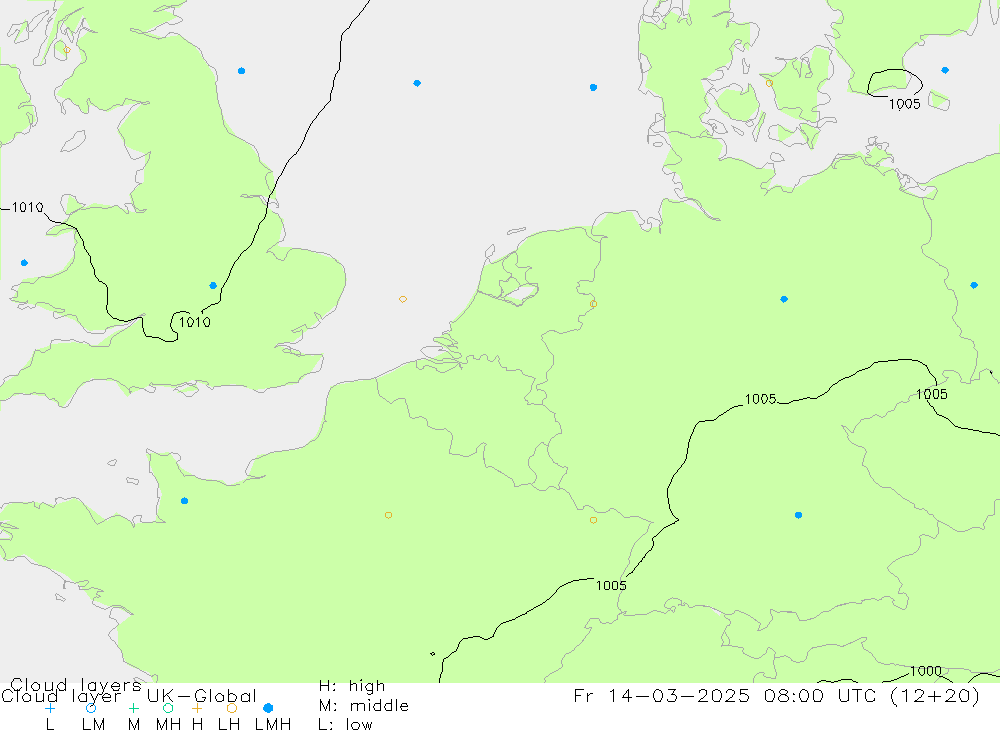The width and height of the screenshot is (1000, 733).
Task: Select the orange circle marker in western Scotland
Action: click(67, 50)
